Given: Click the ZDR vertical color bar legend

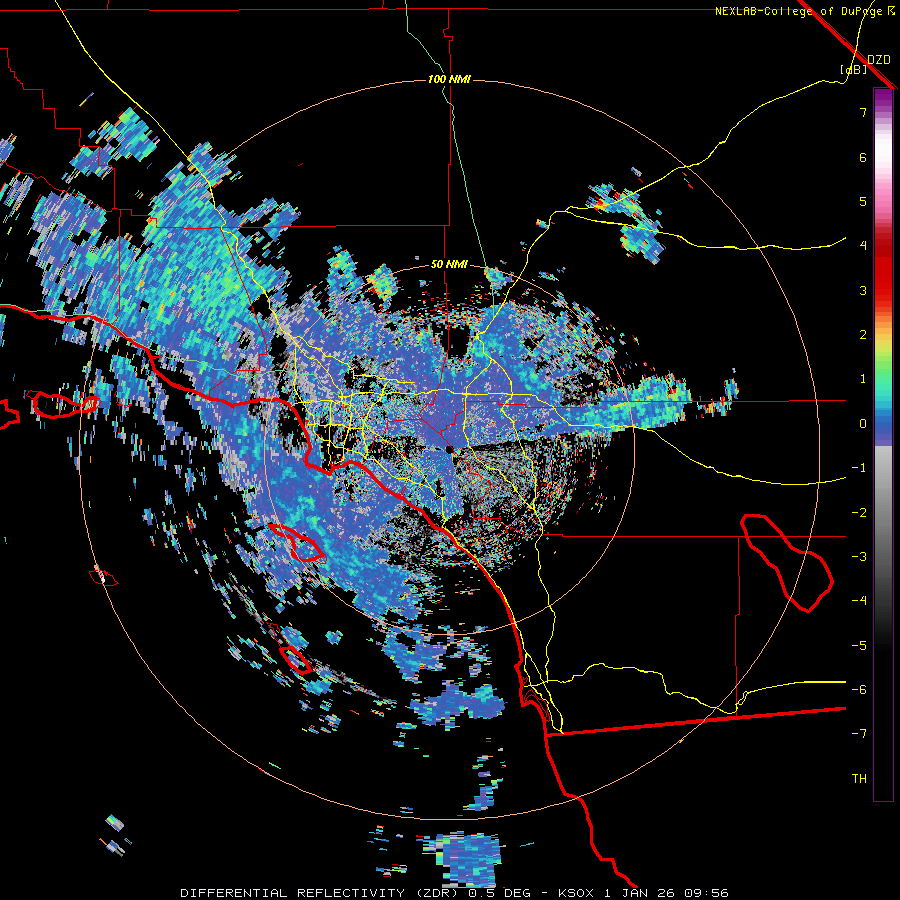Looking at the screenshot, I should click(883, 444).
